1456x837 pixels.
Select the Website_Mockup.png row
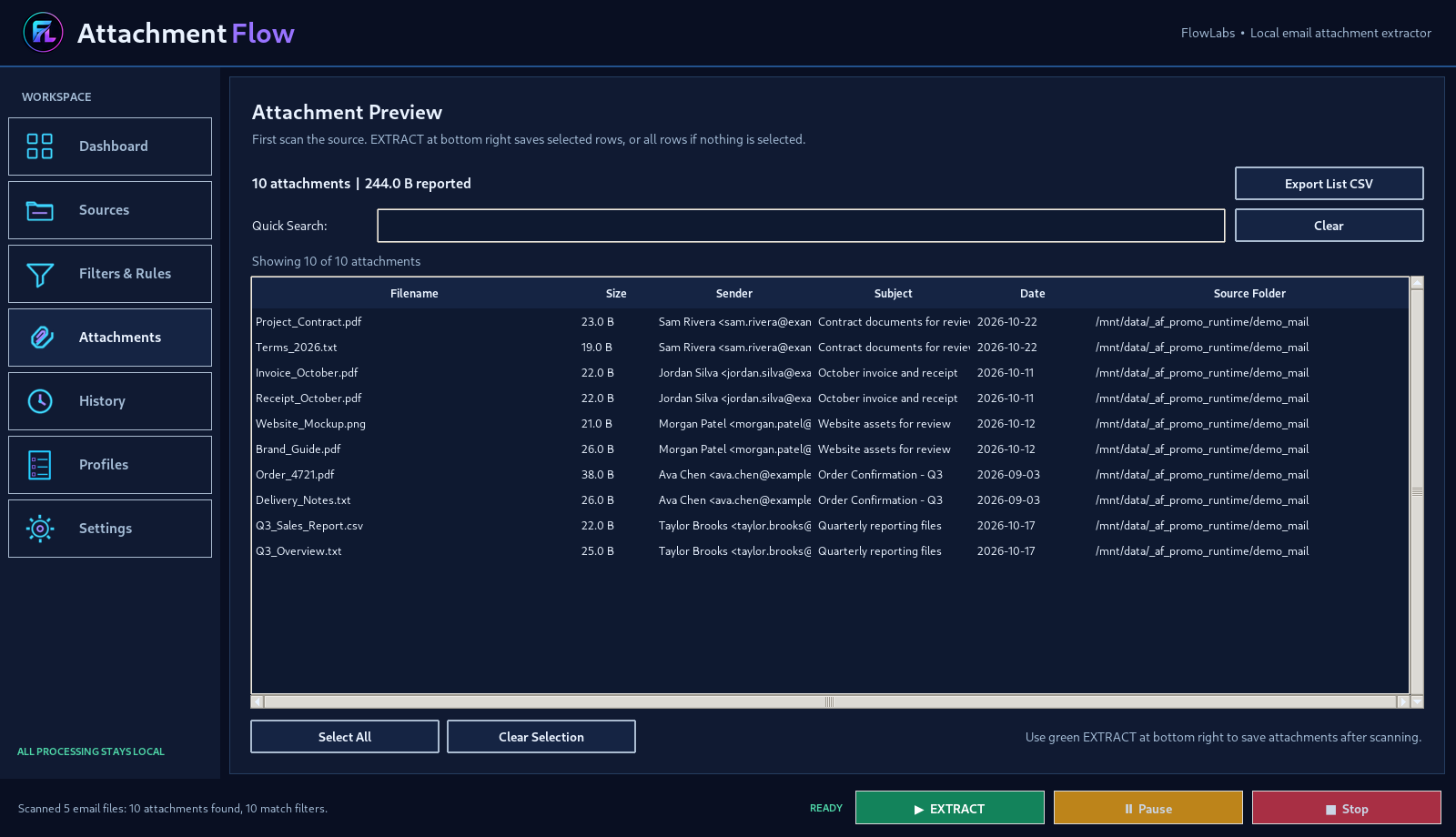pos(830,424)
